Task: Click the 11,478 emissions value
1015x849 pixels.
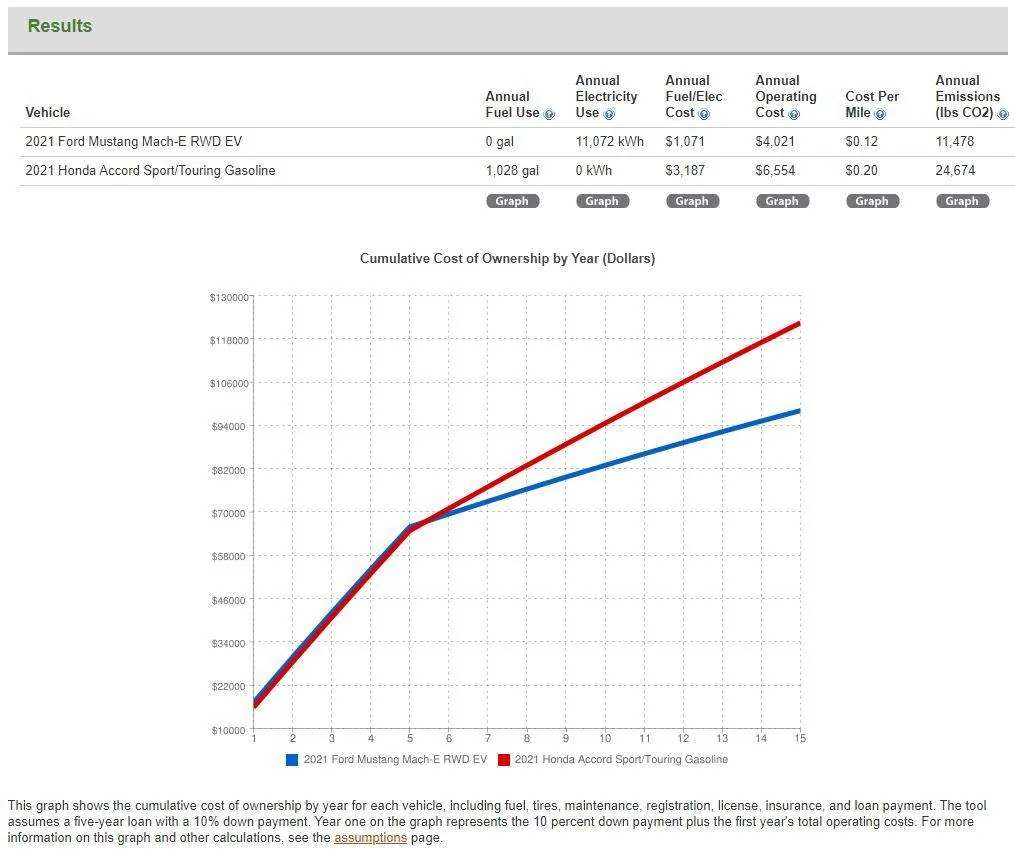Action: click(x=955, y=142)
